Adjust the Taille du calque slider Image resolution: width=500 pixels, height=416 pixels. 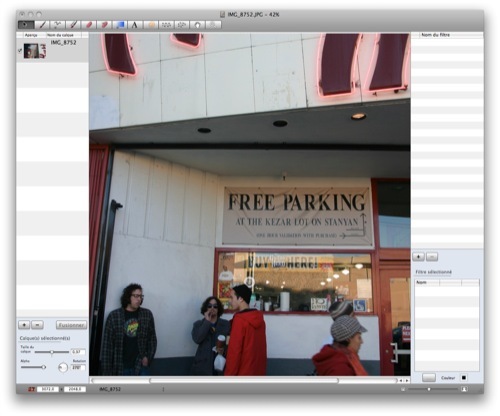point(52,352)
